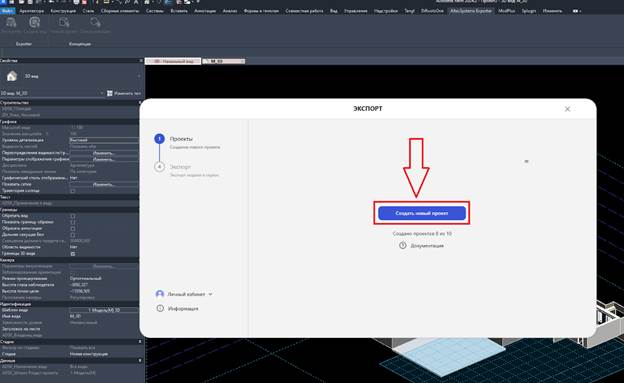Click the Имя вида field M_3D
This screenshot has width=624, height=383.
pos(104,316)
